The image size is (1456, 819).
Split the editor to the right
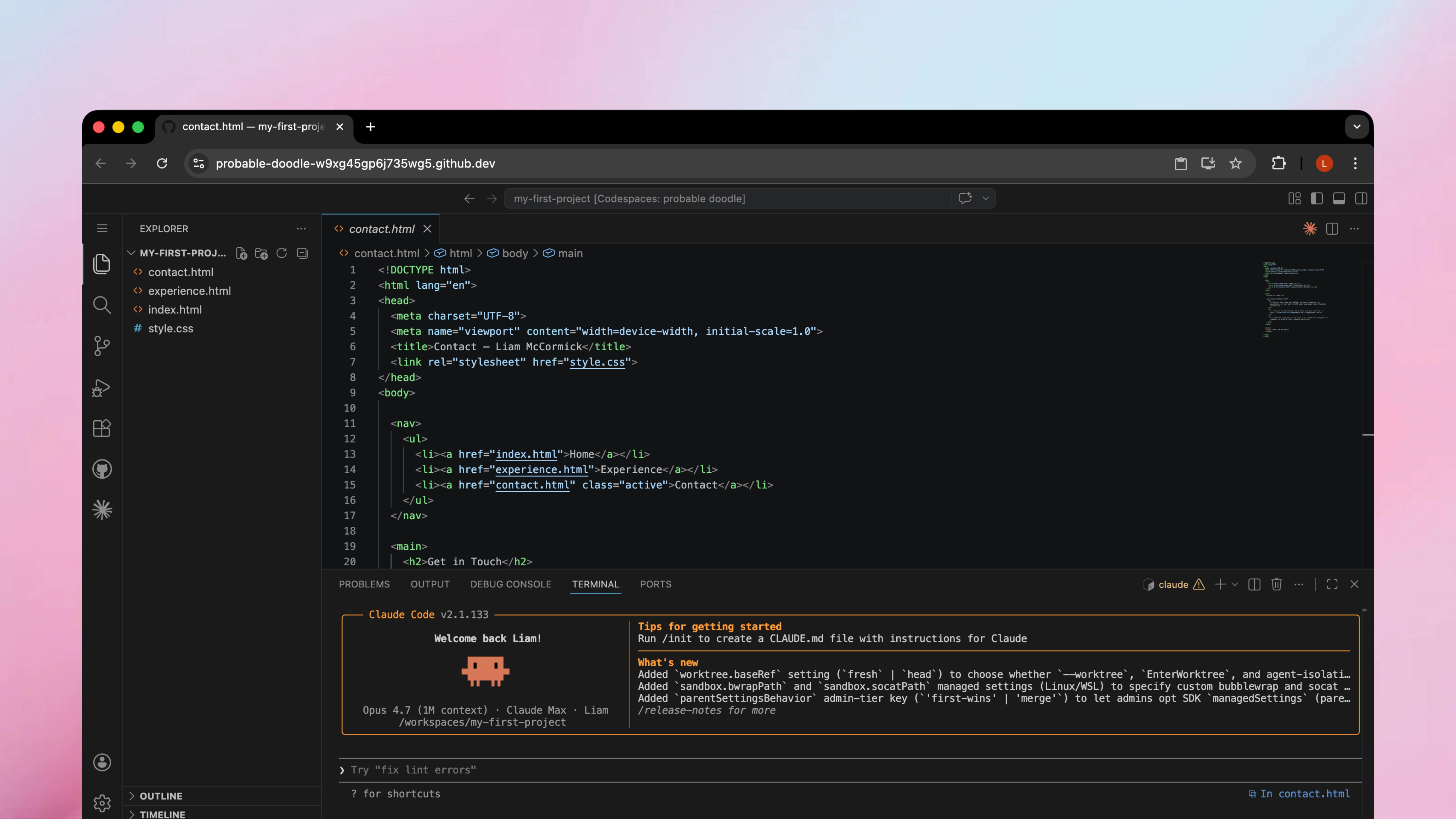pos(1332,228)
